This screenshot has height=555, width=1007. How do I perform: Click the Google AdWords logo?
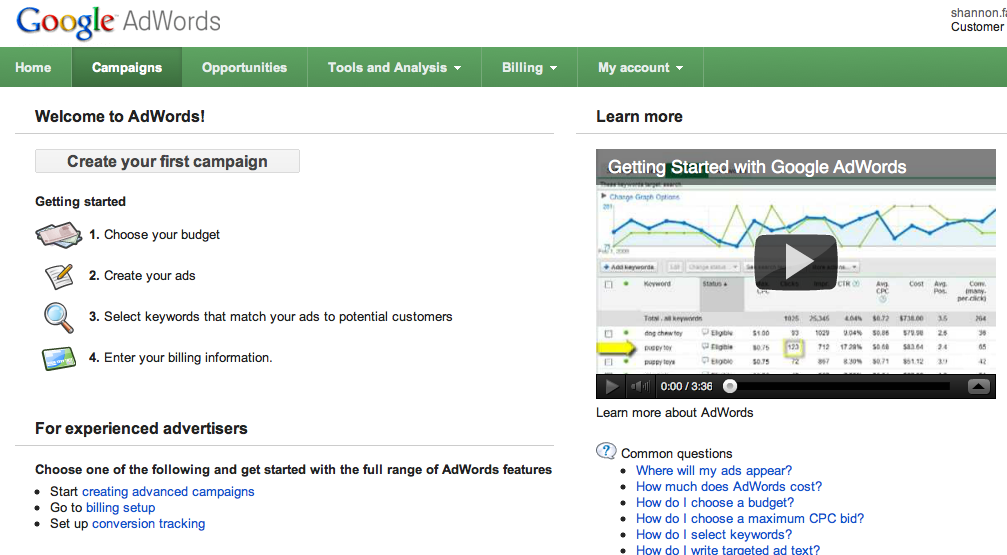click(x=118, y=22)
